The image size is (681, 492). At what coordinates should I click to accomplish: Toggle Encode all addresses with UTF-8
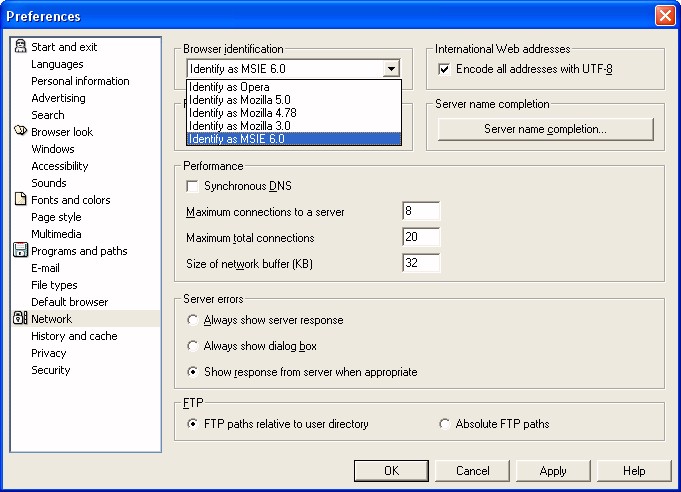(x=445, y=69)
